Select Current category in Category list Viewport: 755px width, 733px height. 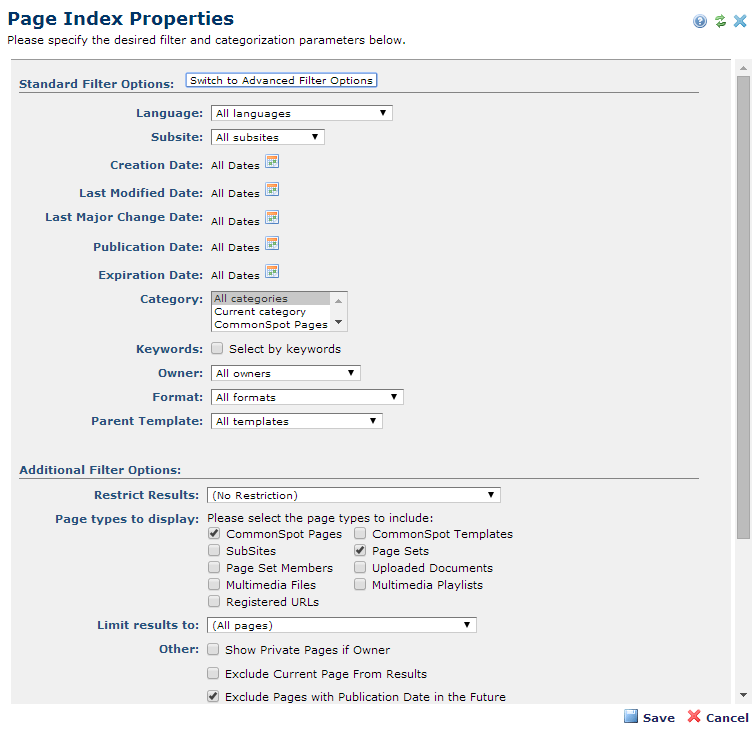click(x=260, y=312)
